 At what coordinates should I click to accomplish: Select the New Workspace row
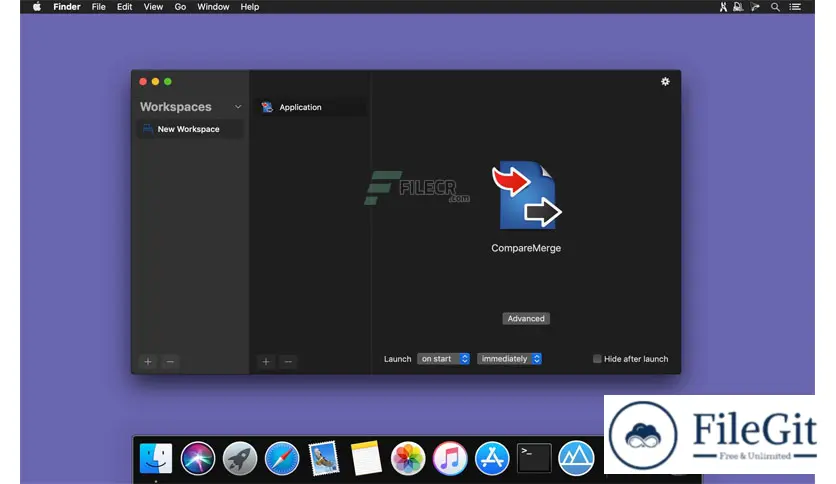(190, 129)
